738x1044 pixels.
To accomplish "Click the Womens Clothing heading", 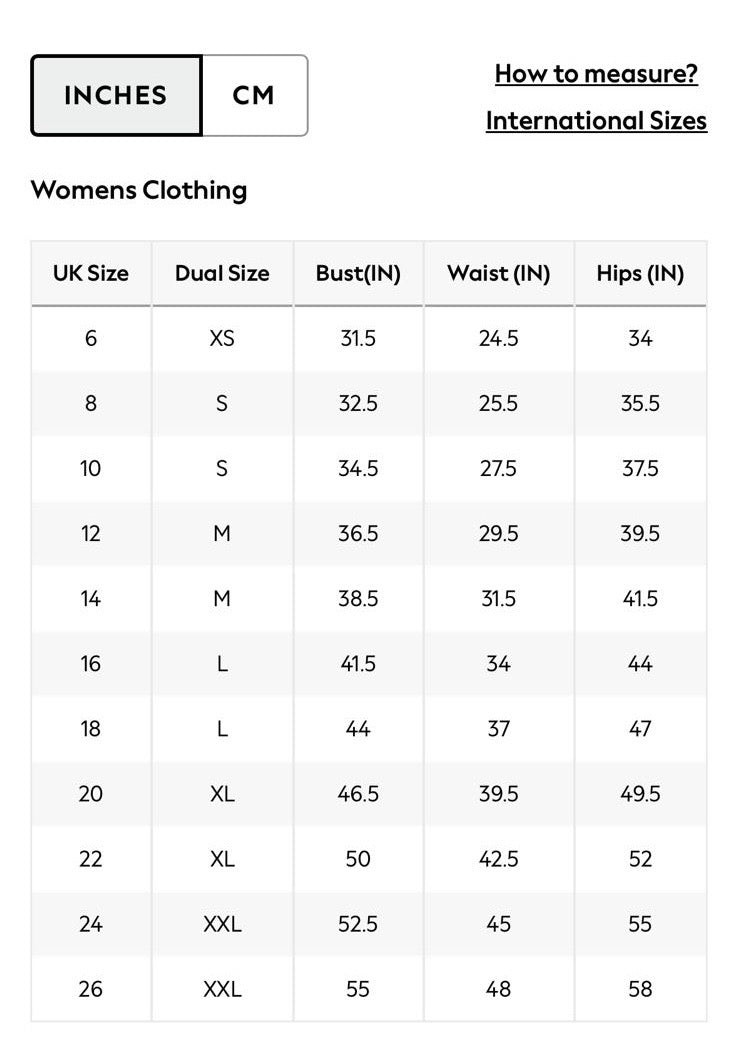I will click(x=139, y=190).
